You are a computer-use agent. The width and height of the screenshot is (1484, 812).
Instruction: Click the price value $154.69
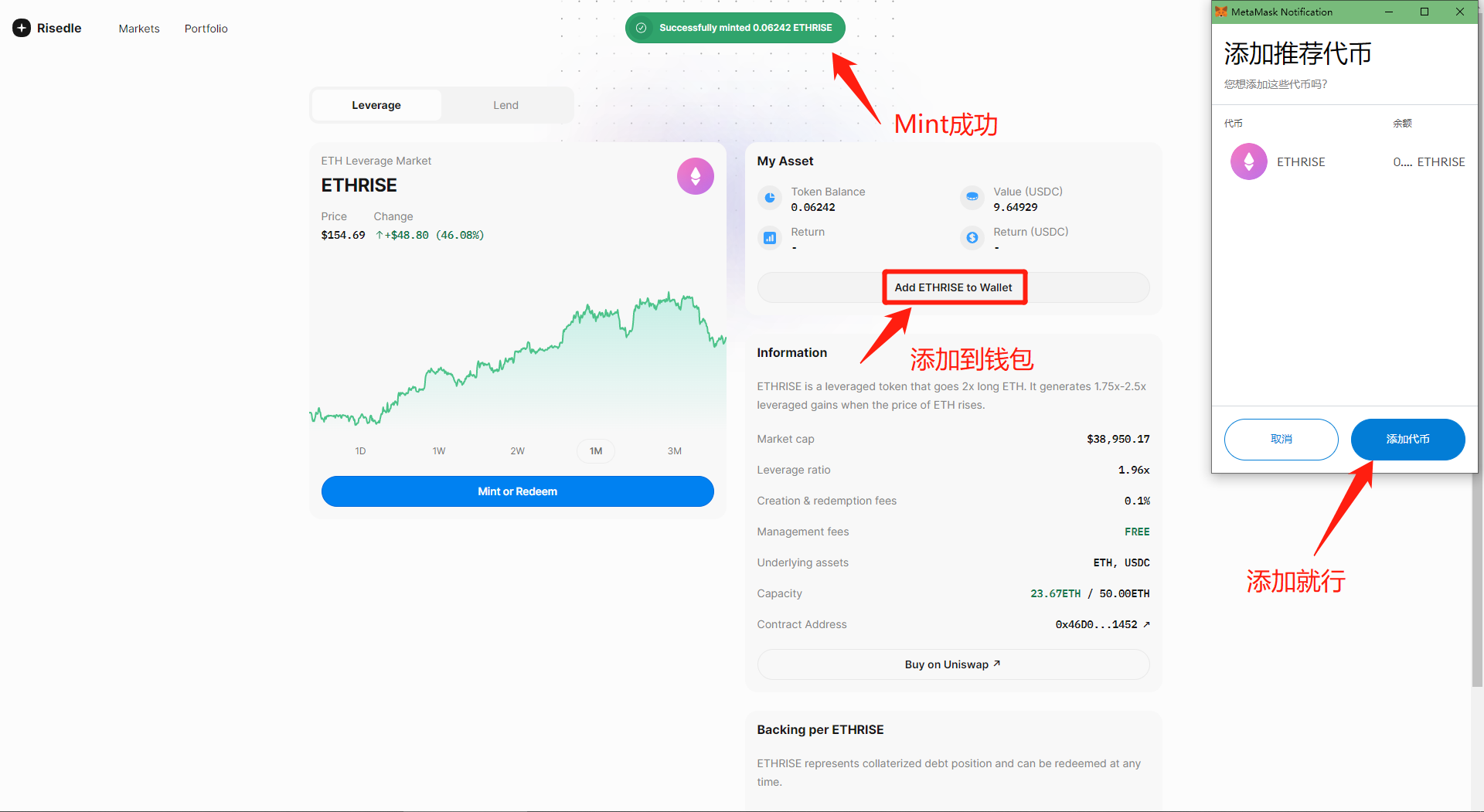343,235
